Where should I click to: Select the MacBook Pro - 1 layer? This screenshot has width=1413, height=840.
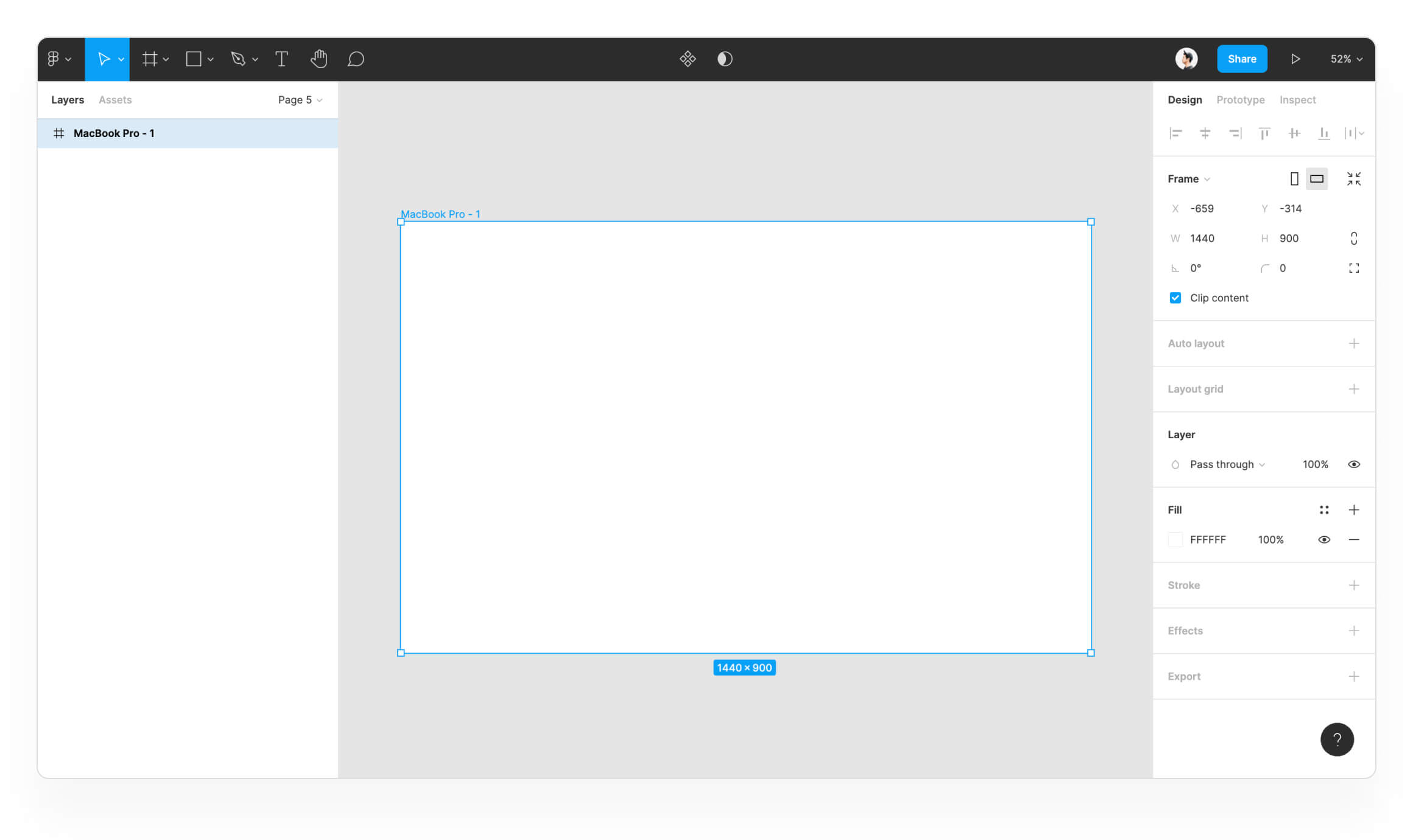114,133
